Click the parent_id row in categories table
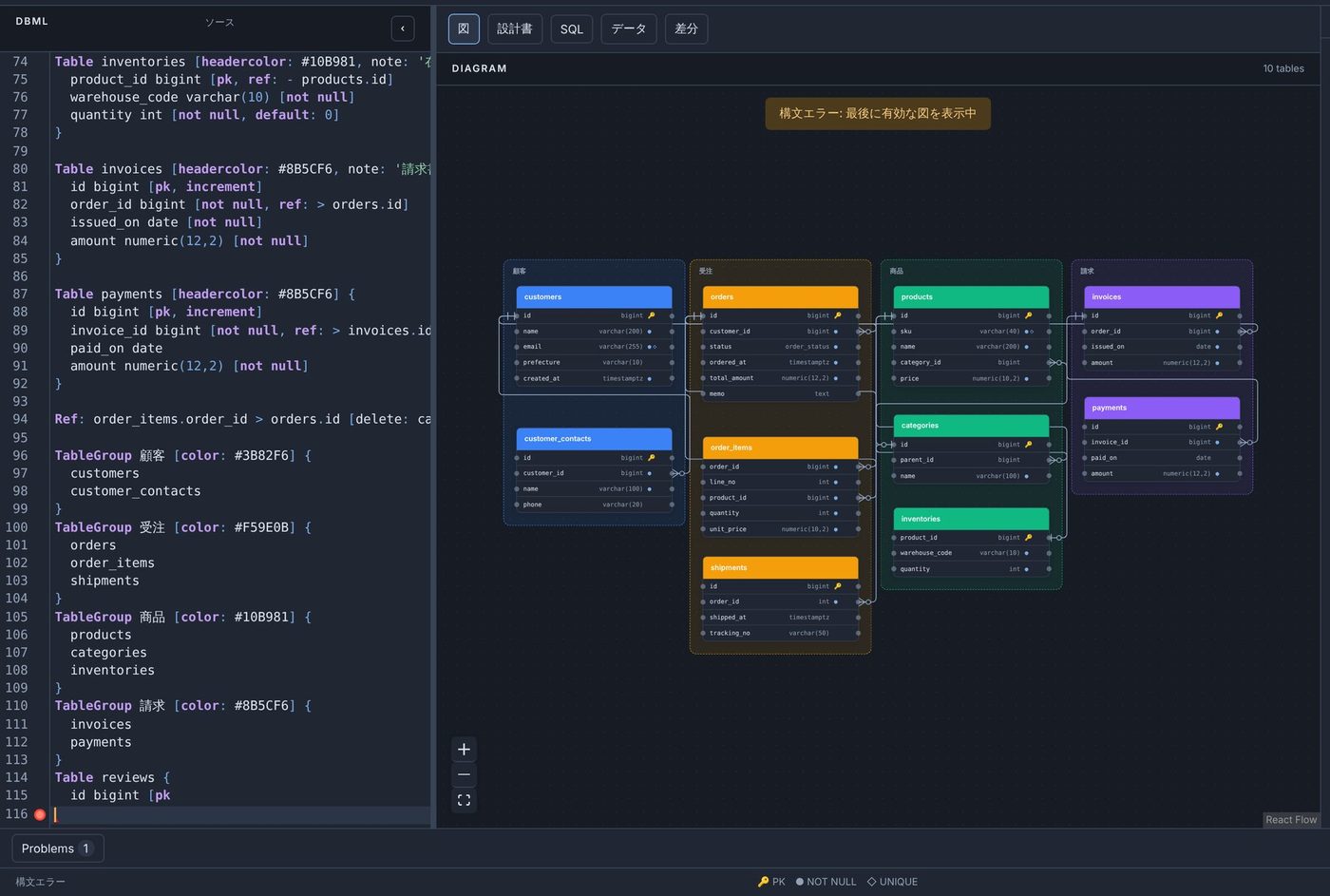 [971, 460]
